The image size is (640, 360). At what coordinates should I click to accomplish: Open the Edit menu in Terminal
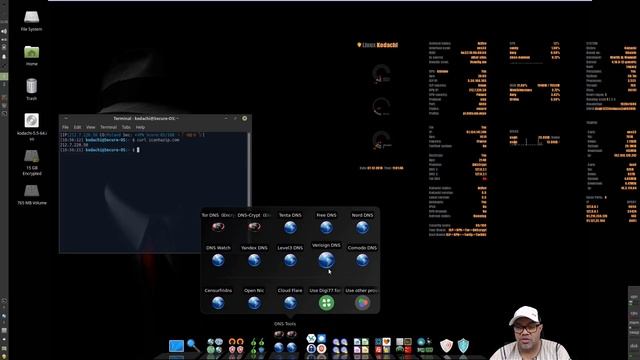78,127
